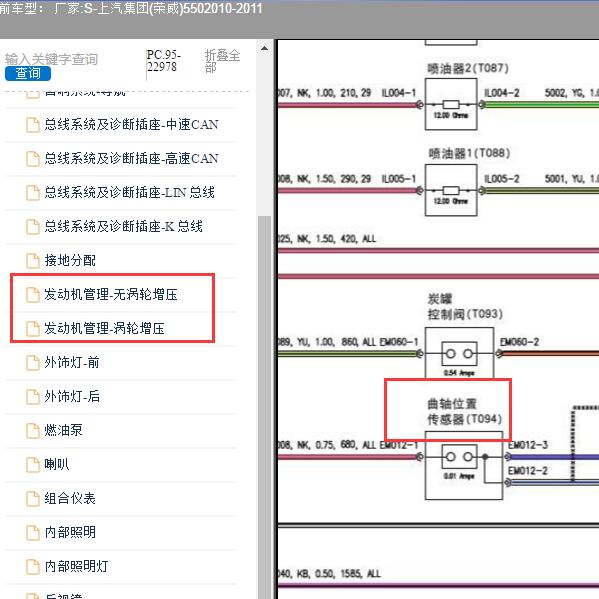Screen dimensions: 599x599
Task: Click the 喷油器2(T087) label in diagram
Action: click(x=468, y=68)
